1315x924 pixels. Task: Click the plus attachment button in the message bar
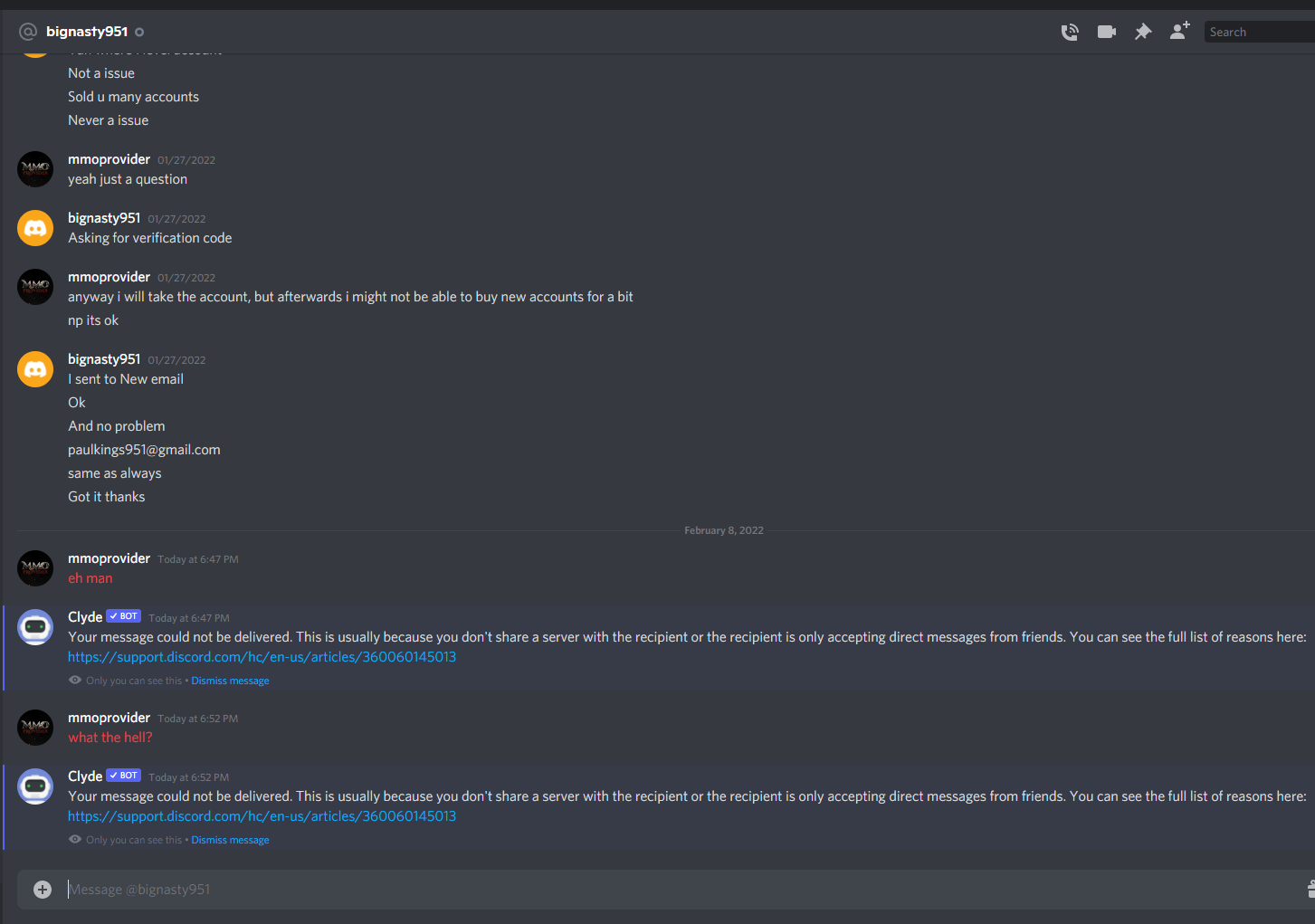click(x=43, y=890)
